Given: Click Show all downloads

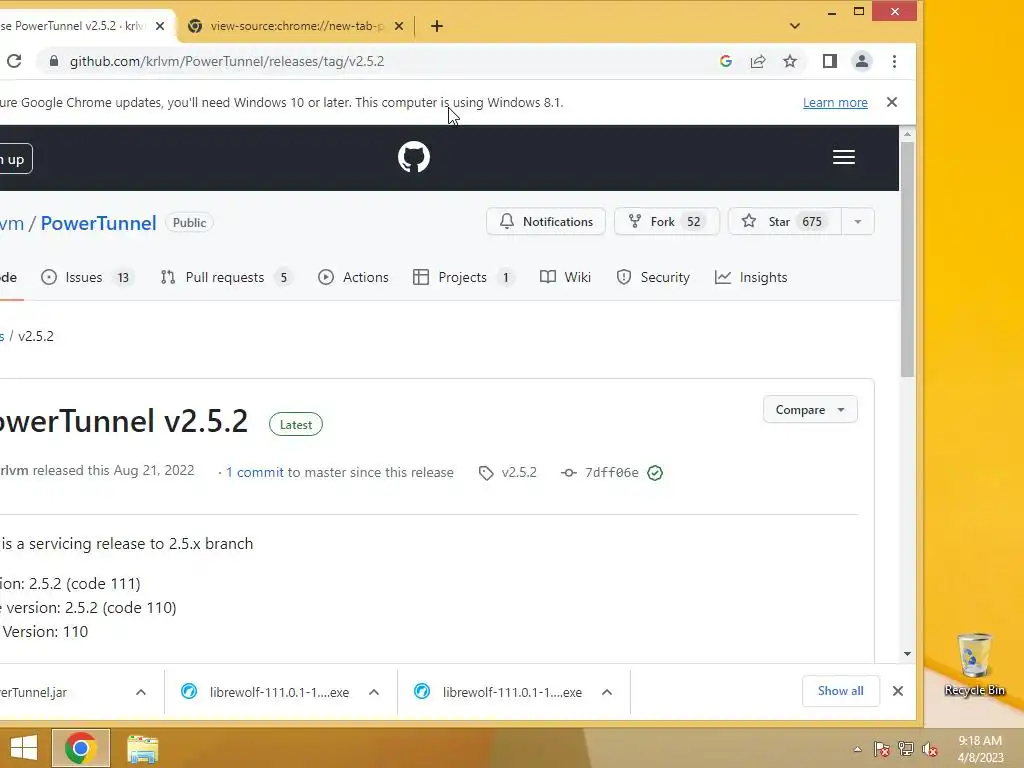Looking at the screenshot, I should click(840, 691).
